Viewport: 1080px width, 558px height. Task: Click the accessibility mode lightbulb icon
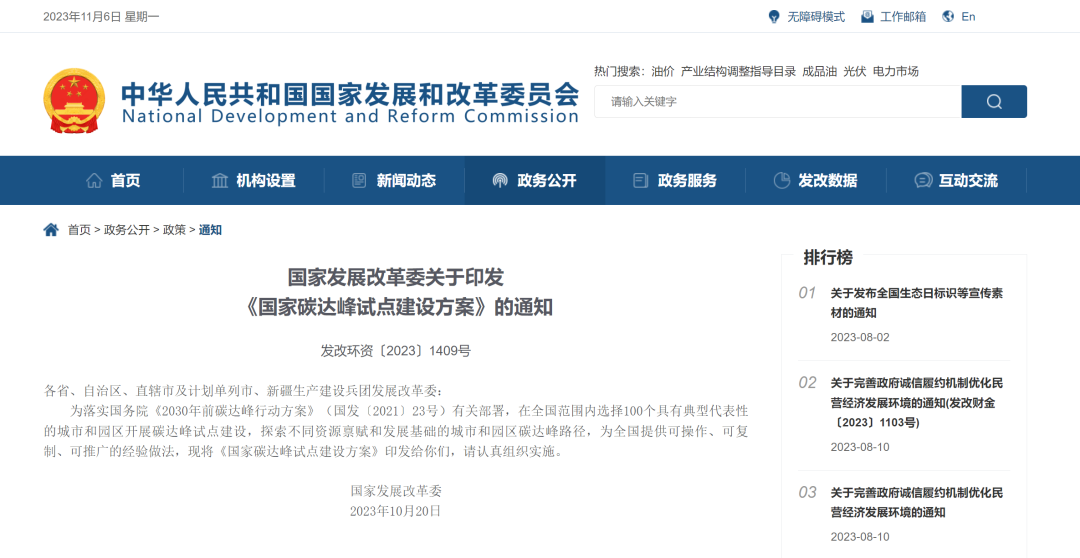(x=774, y=17)
